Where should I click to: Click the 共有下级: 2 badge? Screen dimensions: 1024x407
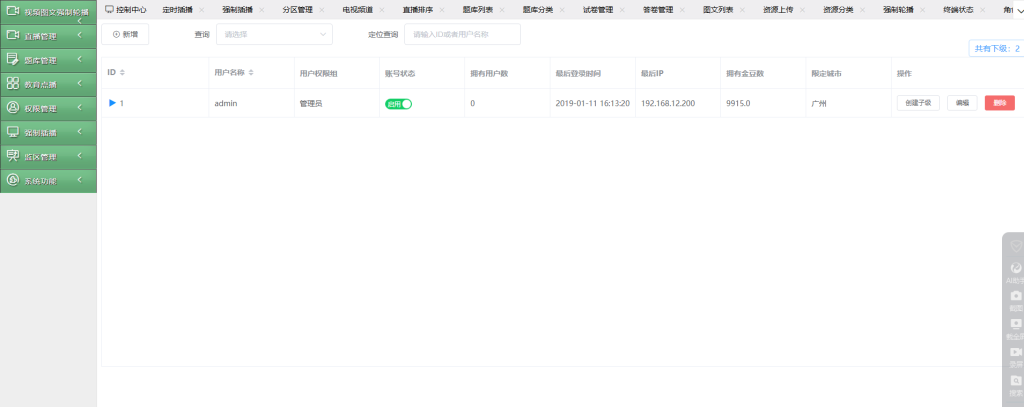(x=997, y=48)
